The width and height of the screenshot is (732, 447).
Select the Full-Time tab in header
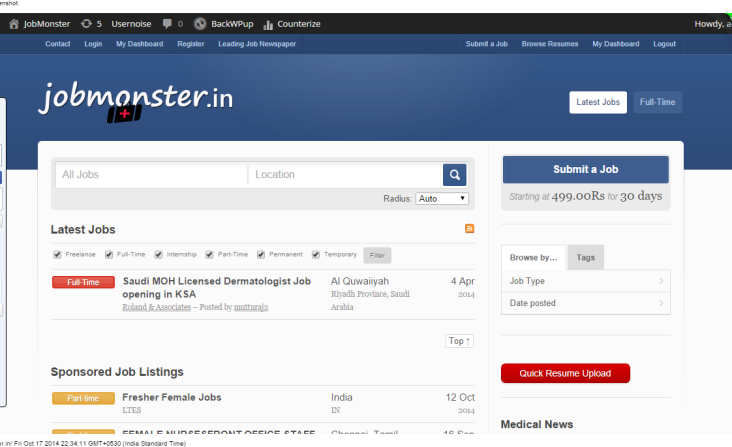click(657, 102)
